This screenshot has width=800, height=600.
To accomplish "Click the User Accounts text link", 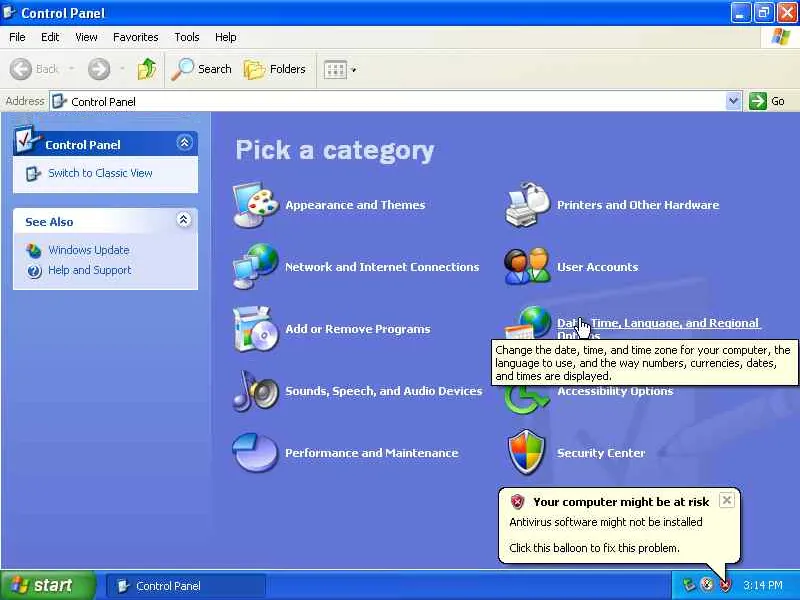I will [x=597, y=267].
